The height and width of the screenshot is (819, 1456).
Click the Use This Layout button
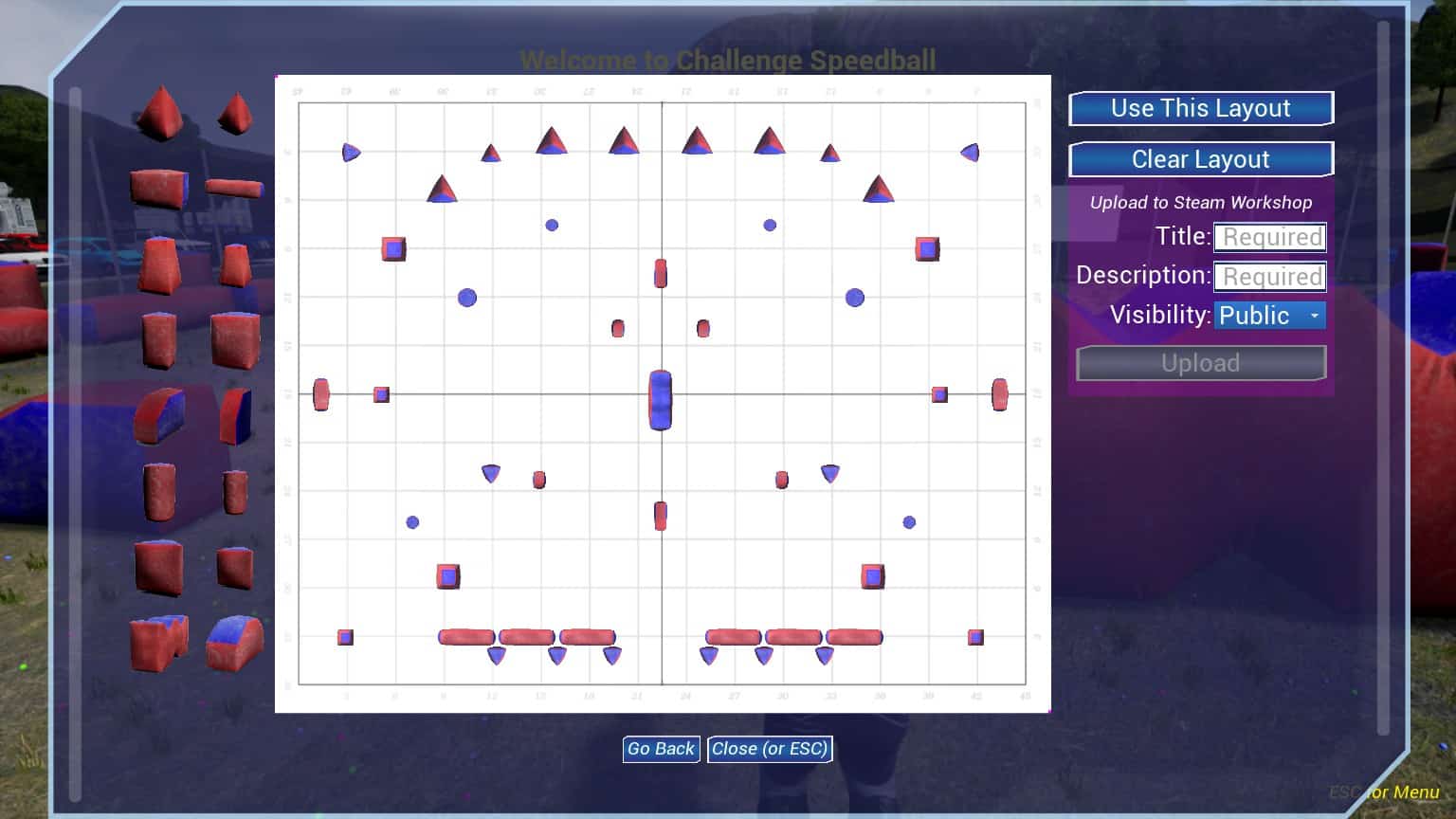point(1201,108)
